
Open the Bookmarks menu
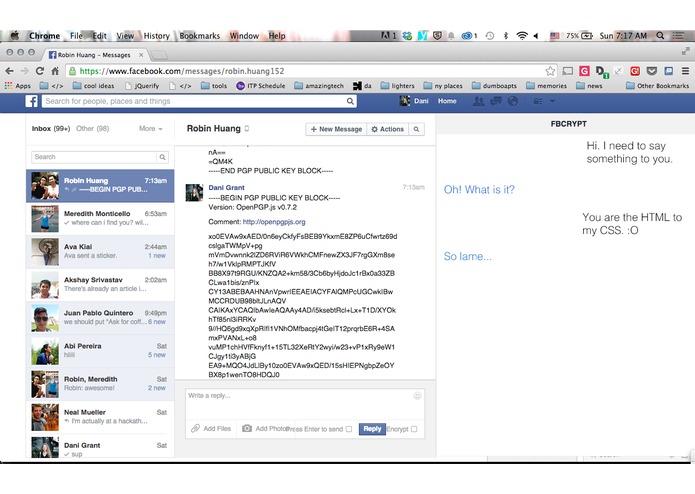(x=199, y=36)
